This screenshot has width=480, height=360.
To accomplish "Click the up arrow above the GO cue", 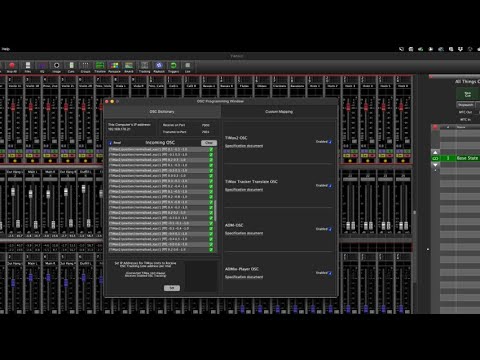I will (x=435, y=152).
